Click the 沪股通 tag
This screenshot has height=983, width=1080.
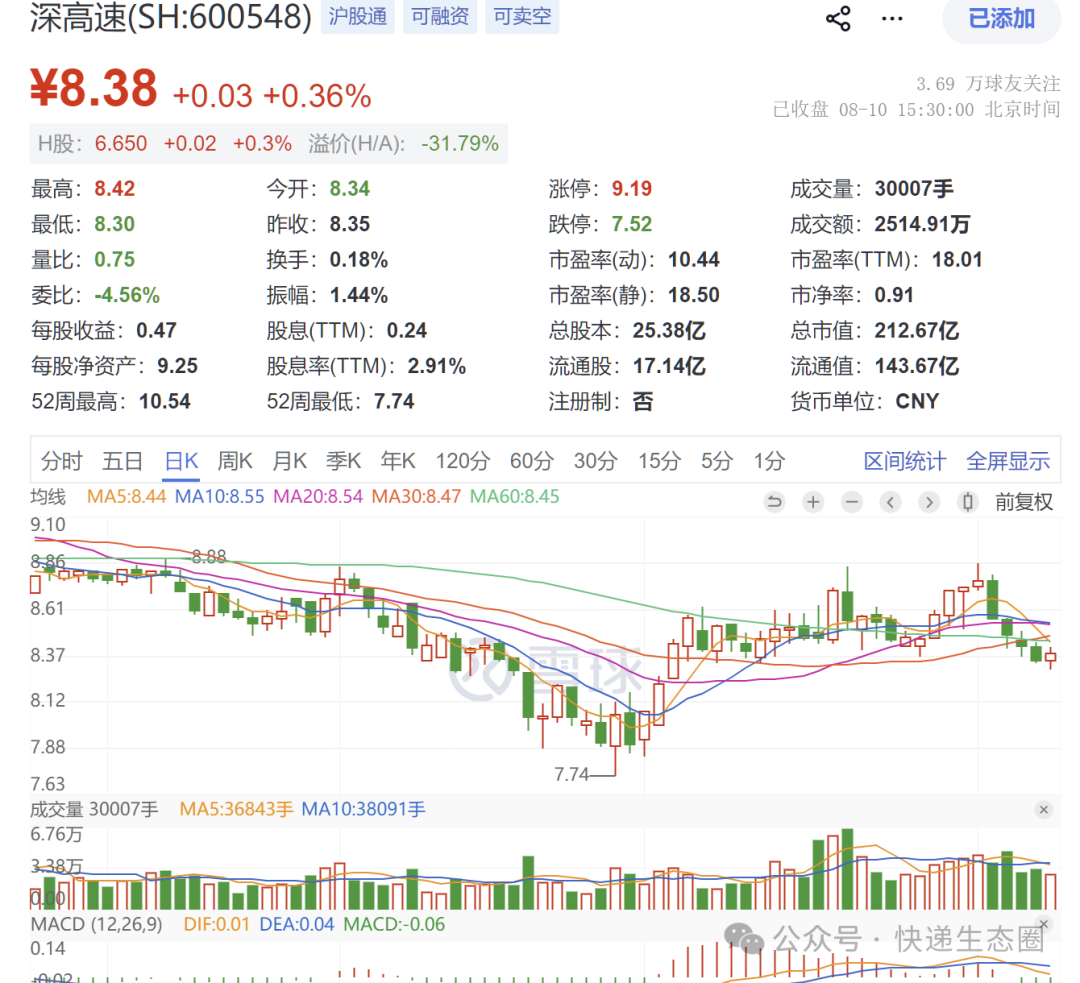pos(357,16)
